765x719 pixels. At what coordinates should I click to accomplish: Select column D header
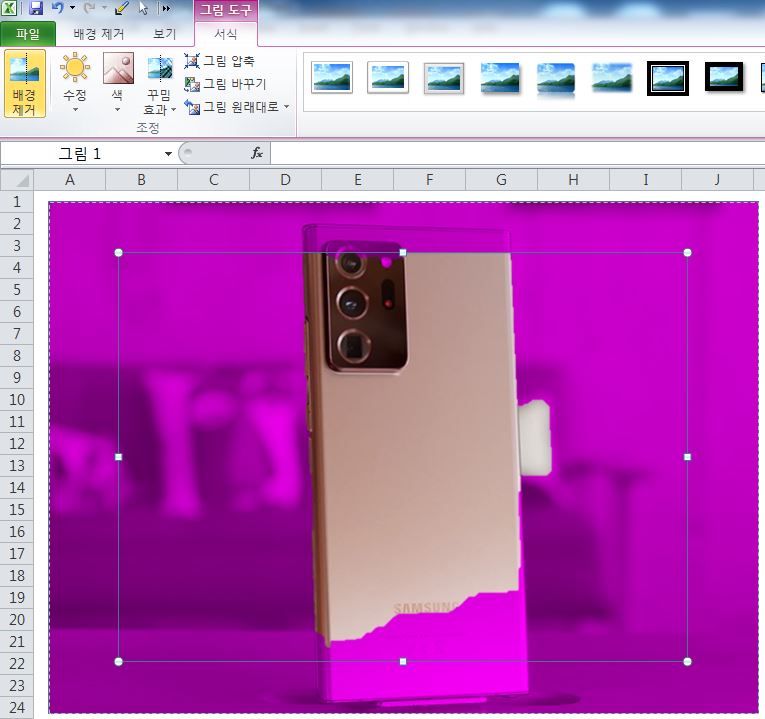click(x=285, y=180)
